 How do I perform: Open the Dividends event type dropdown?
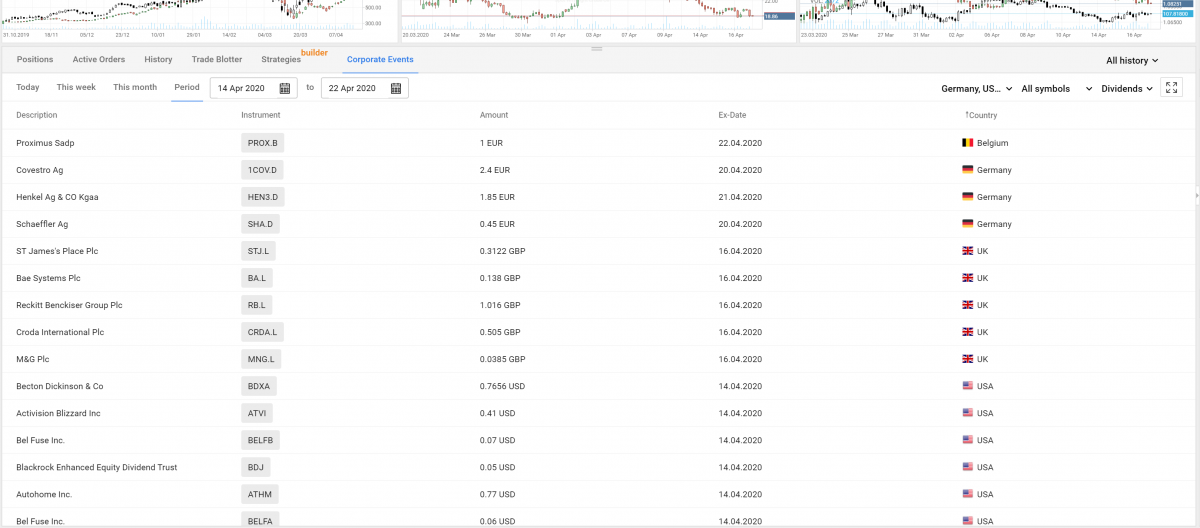point(1127,89)
